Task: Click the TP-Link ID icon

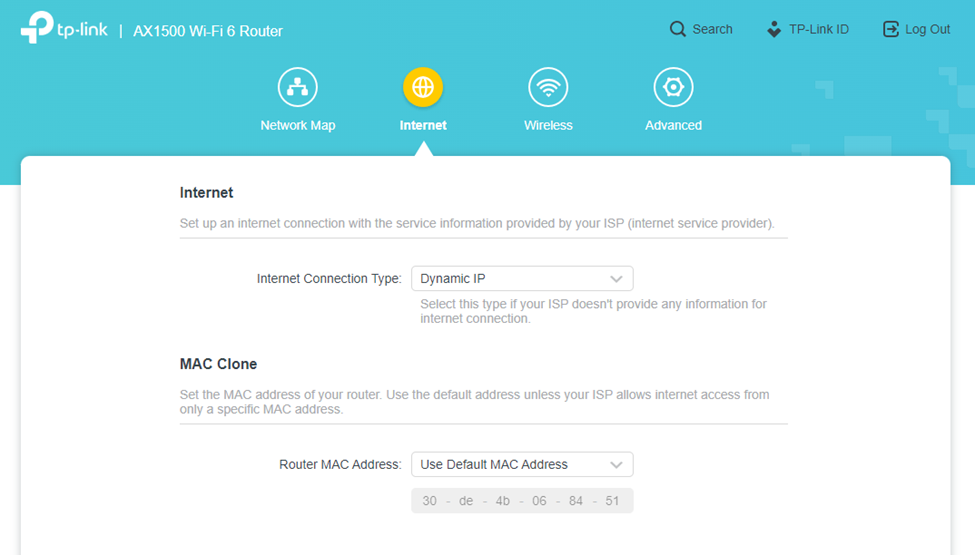Action: point(774,29)
